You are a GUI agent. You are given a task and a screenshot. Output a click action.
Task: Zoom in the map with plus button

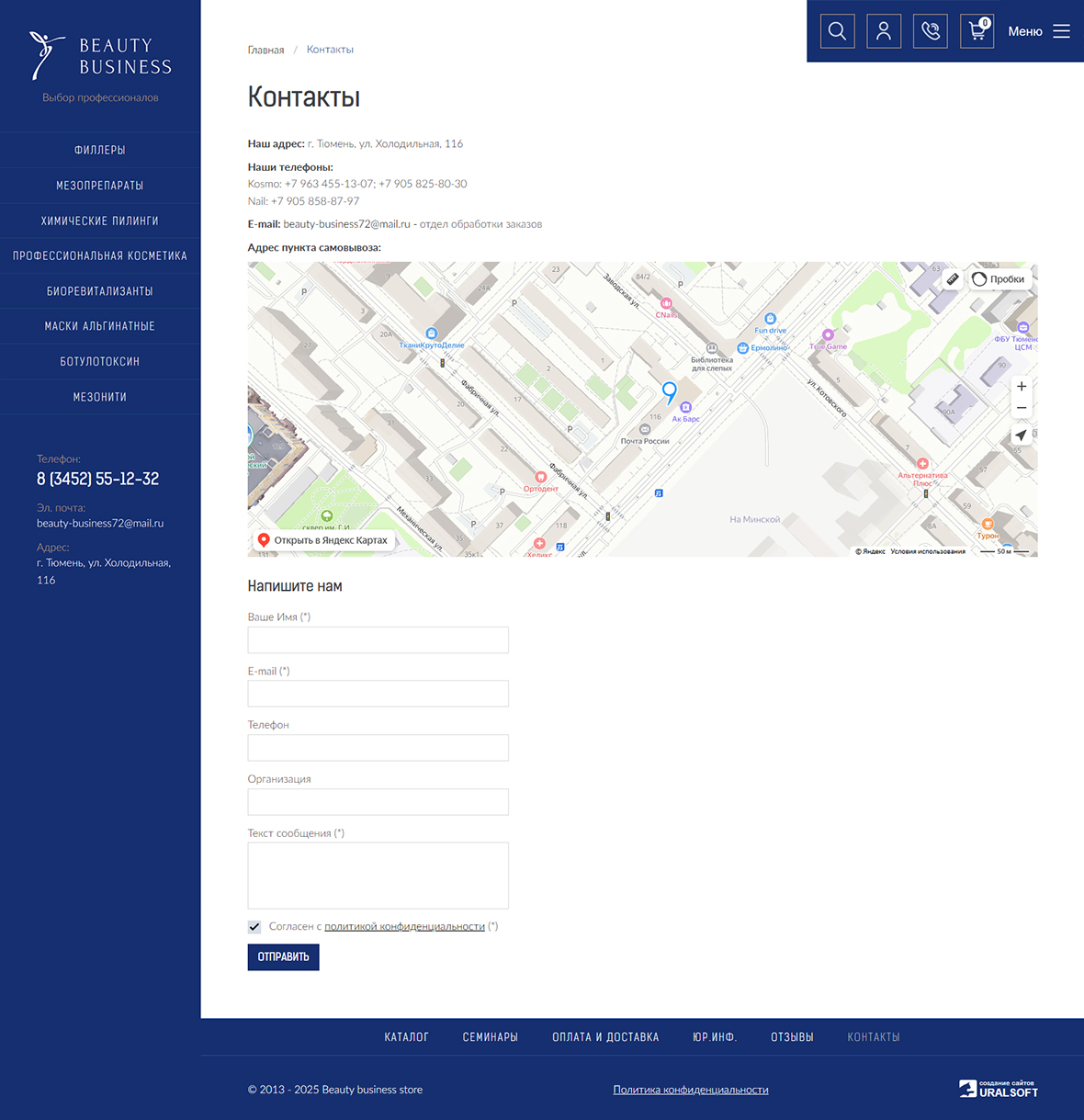click(x=1022, y=387)
